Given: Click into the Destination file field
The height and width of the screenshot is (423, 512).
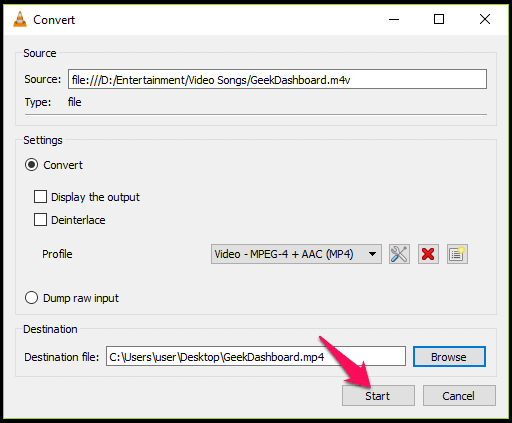Looking at the screenshot, I should pyautogui.click(x=256, y=356).
